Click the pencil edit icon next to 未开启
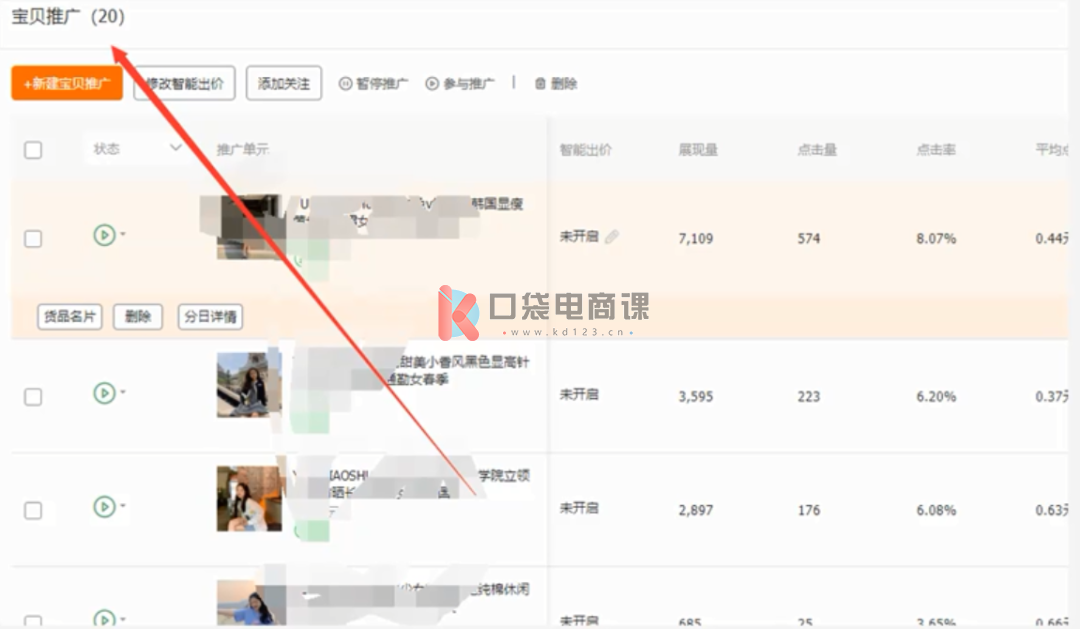This screenshot has width=1080, height=629. [612, 236]
